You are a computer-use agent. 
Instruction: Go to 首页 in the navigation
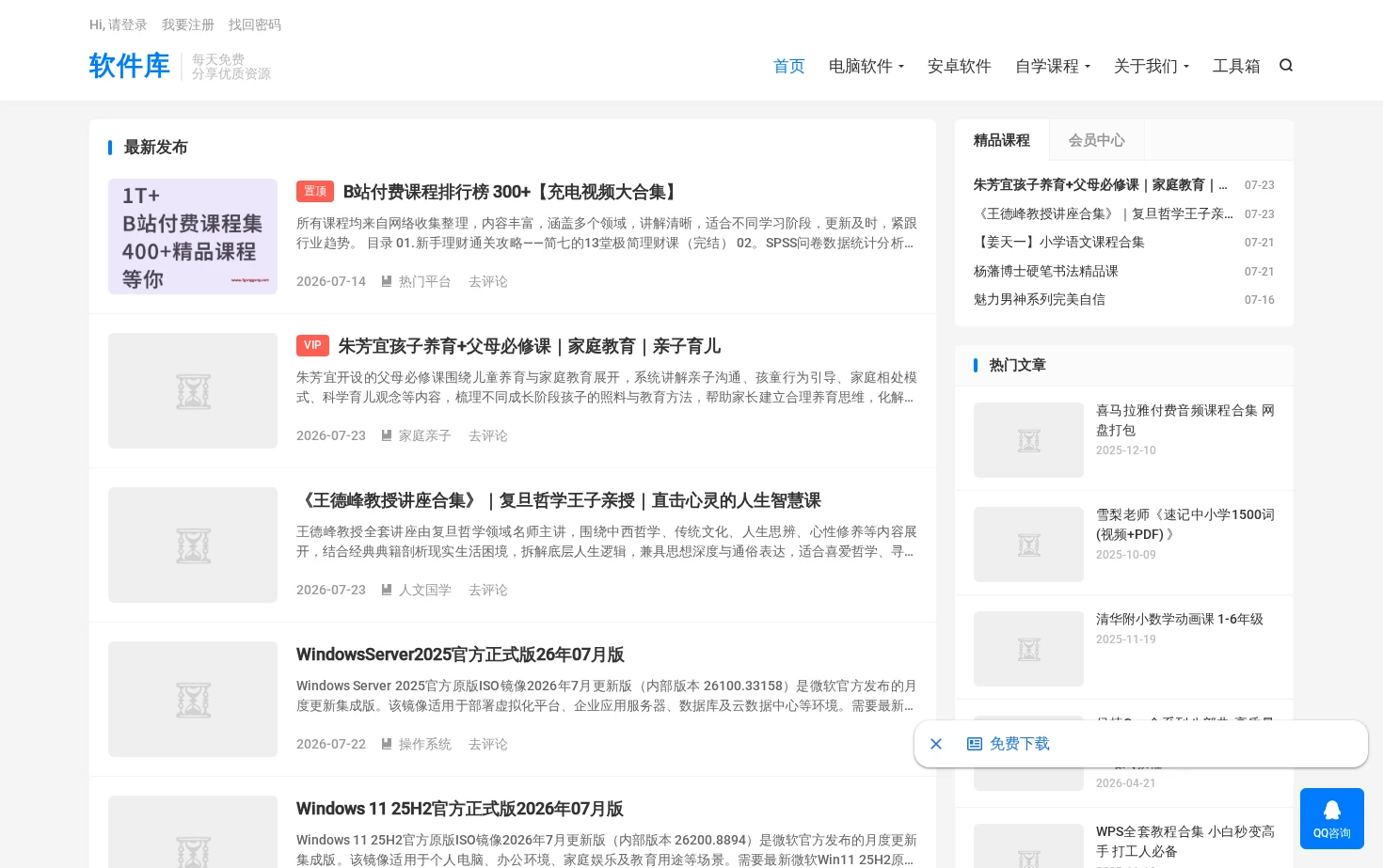coord(789,66)
